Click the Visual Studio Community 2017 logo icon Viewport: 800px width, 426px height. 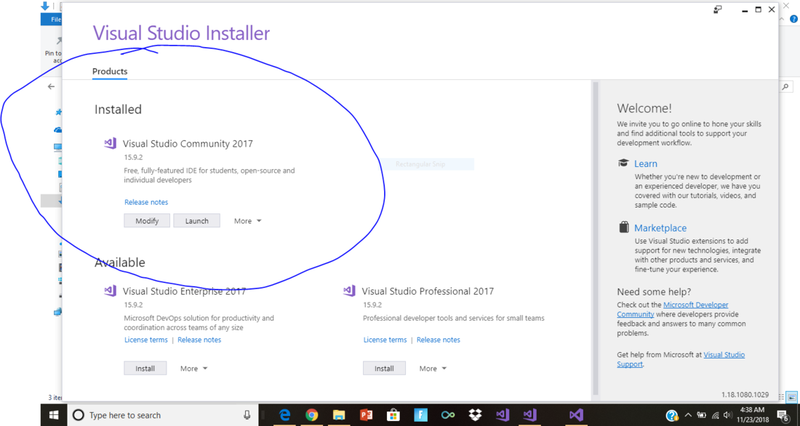(110, 143)
